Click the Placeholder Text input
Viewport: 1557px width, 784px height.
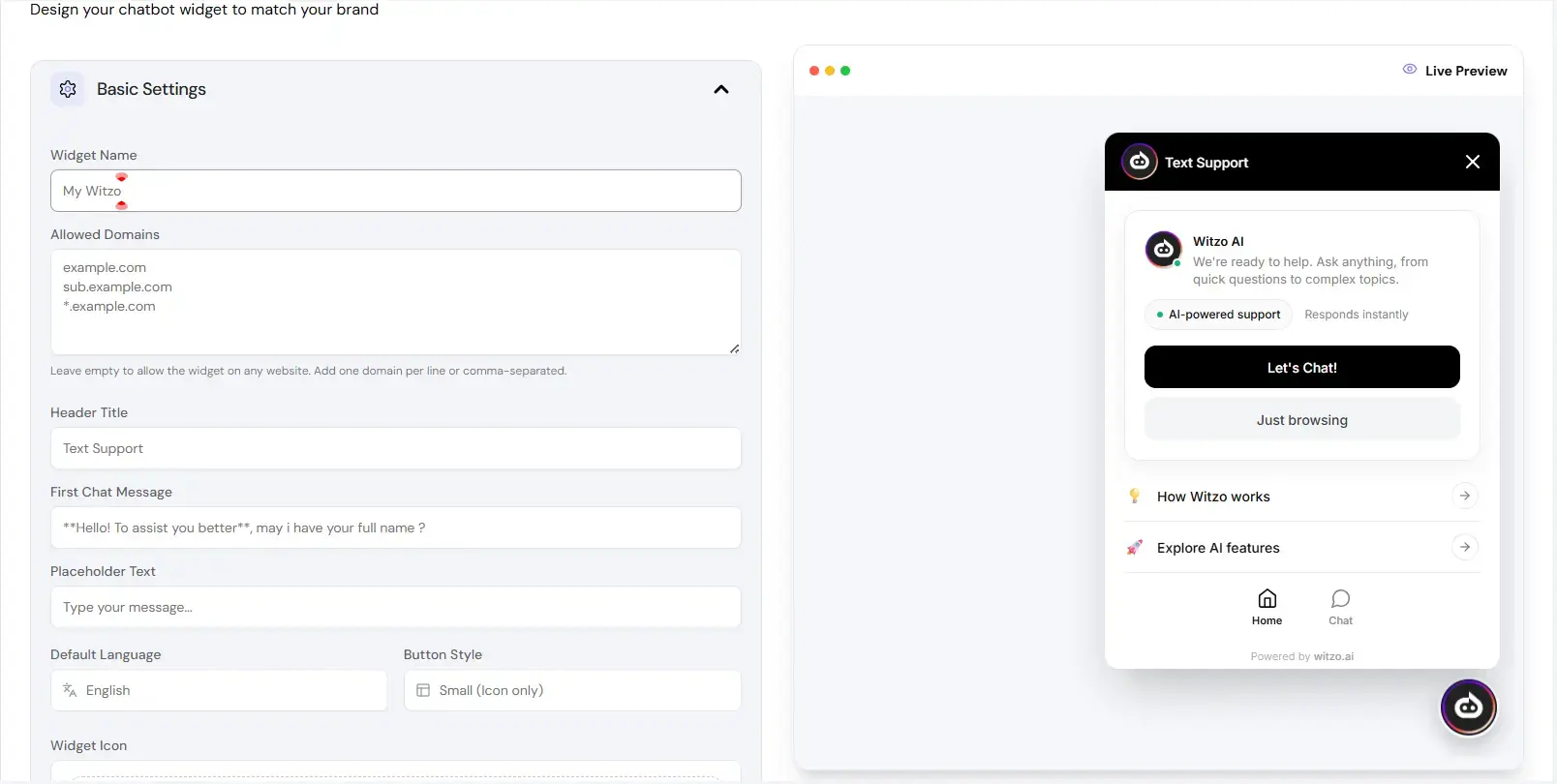point(395,607)
